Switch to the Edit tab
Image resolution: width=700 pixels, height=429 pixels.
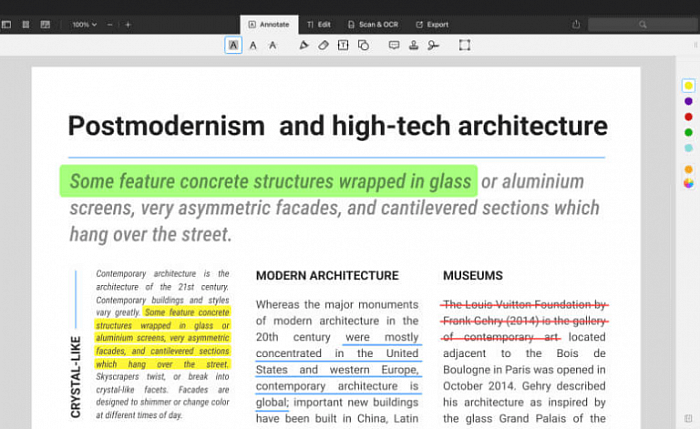coord(319,25)
